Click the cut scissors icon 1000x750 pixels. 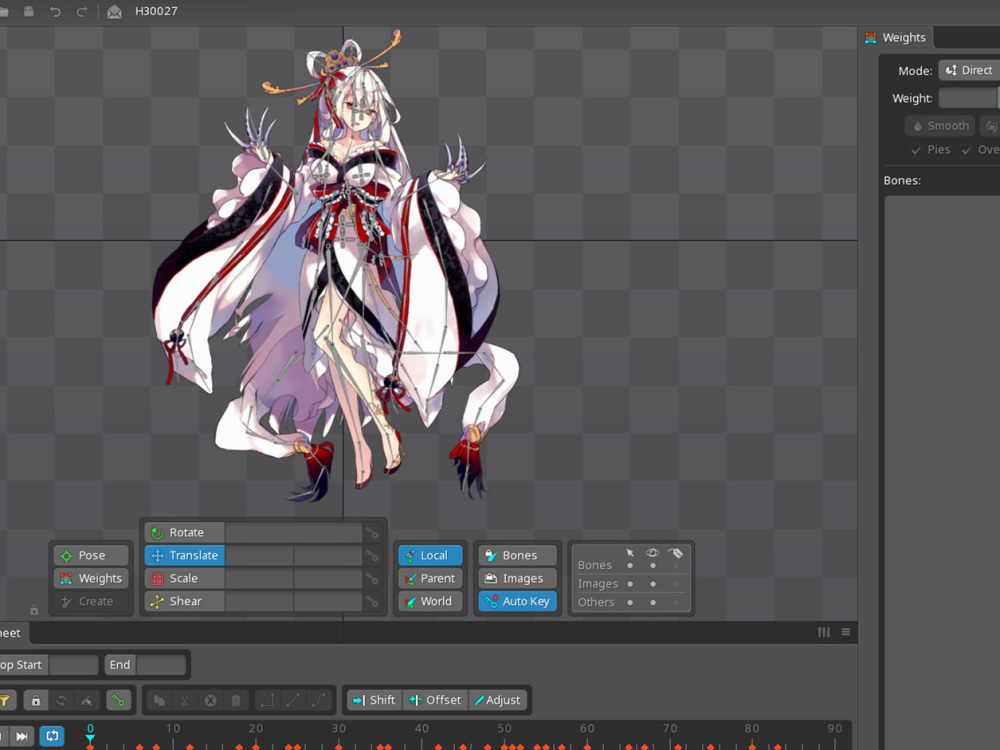(x=185, y=700)
